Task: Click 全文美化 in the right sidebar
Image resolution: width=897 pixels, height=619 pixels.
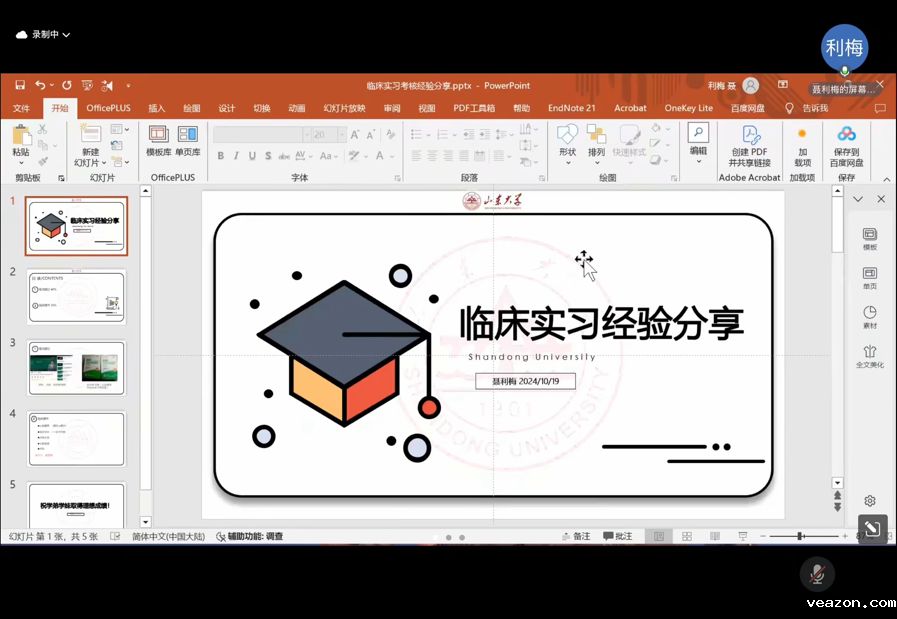Action: 869,356
